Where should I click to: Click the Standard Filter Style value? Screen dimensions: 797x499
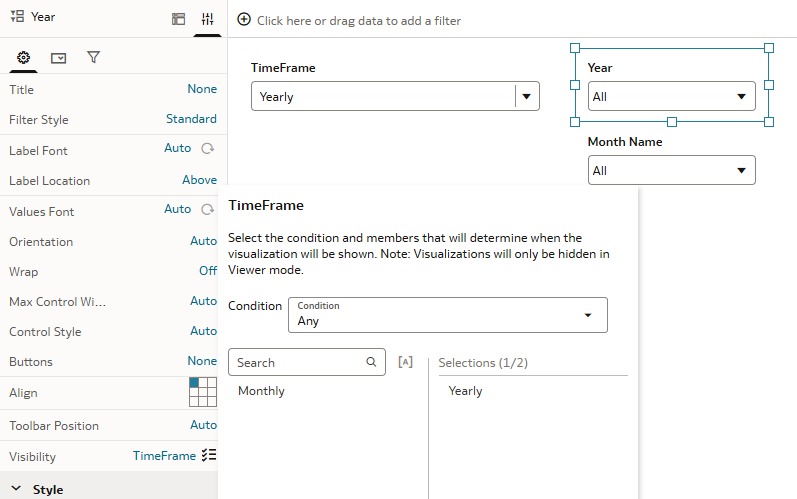[191, 119]
